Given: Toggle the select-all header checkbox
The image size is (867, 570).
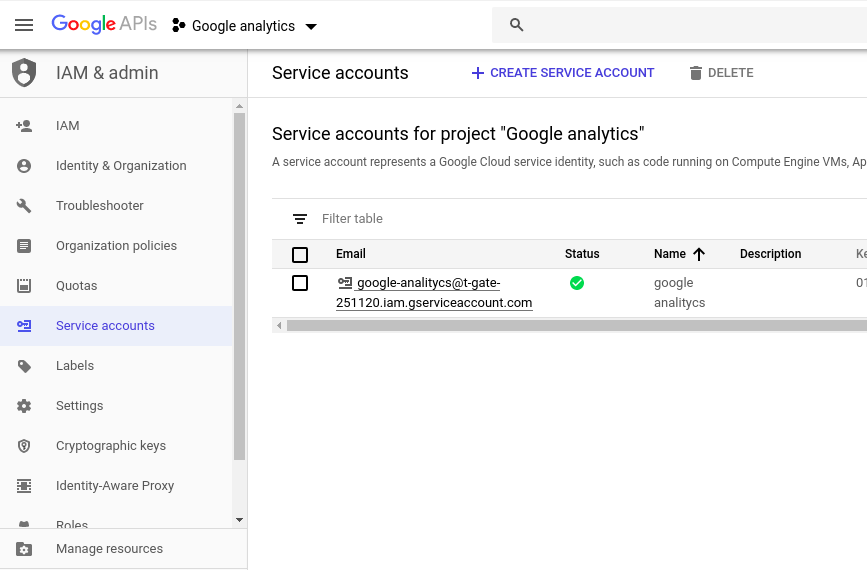Looking at the screenshot, I should 300,255.
